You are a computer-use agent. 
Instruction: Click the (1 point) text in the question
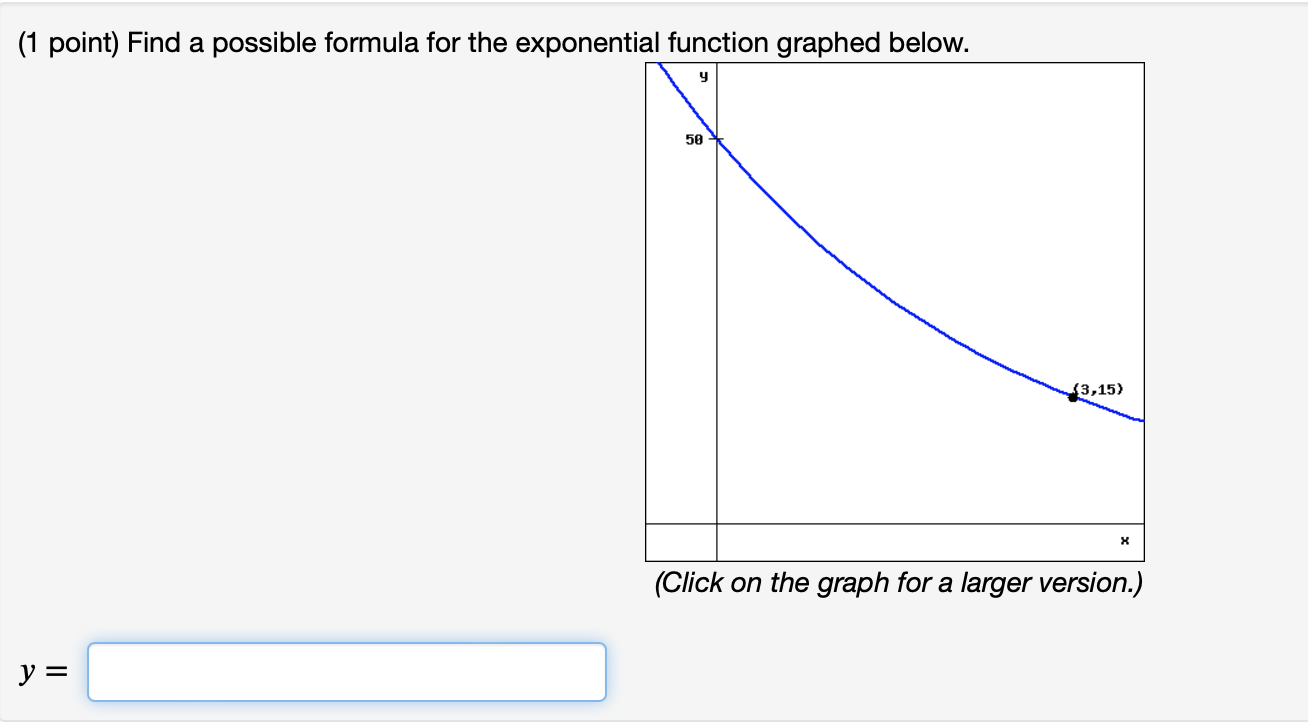(60, 42)
